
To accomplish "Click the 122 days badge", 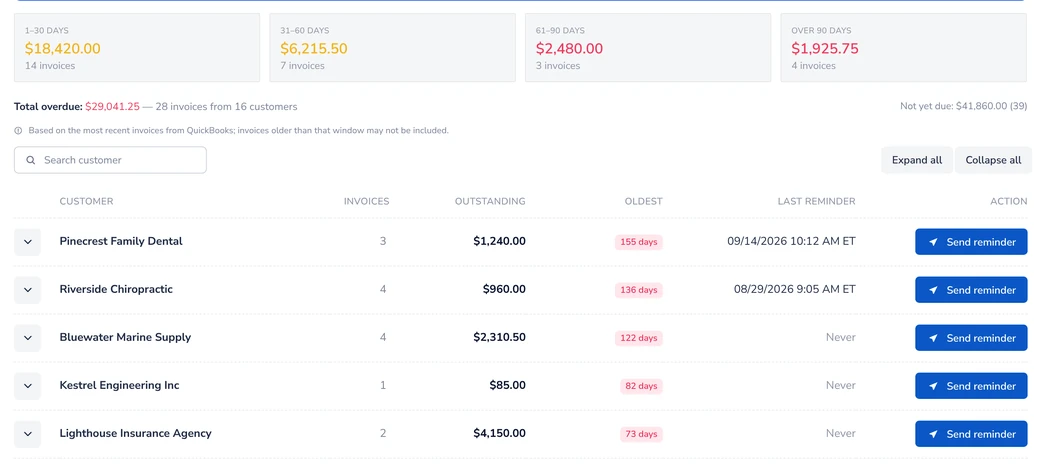I will [639, 338].
